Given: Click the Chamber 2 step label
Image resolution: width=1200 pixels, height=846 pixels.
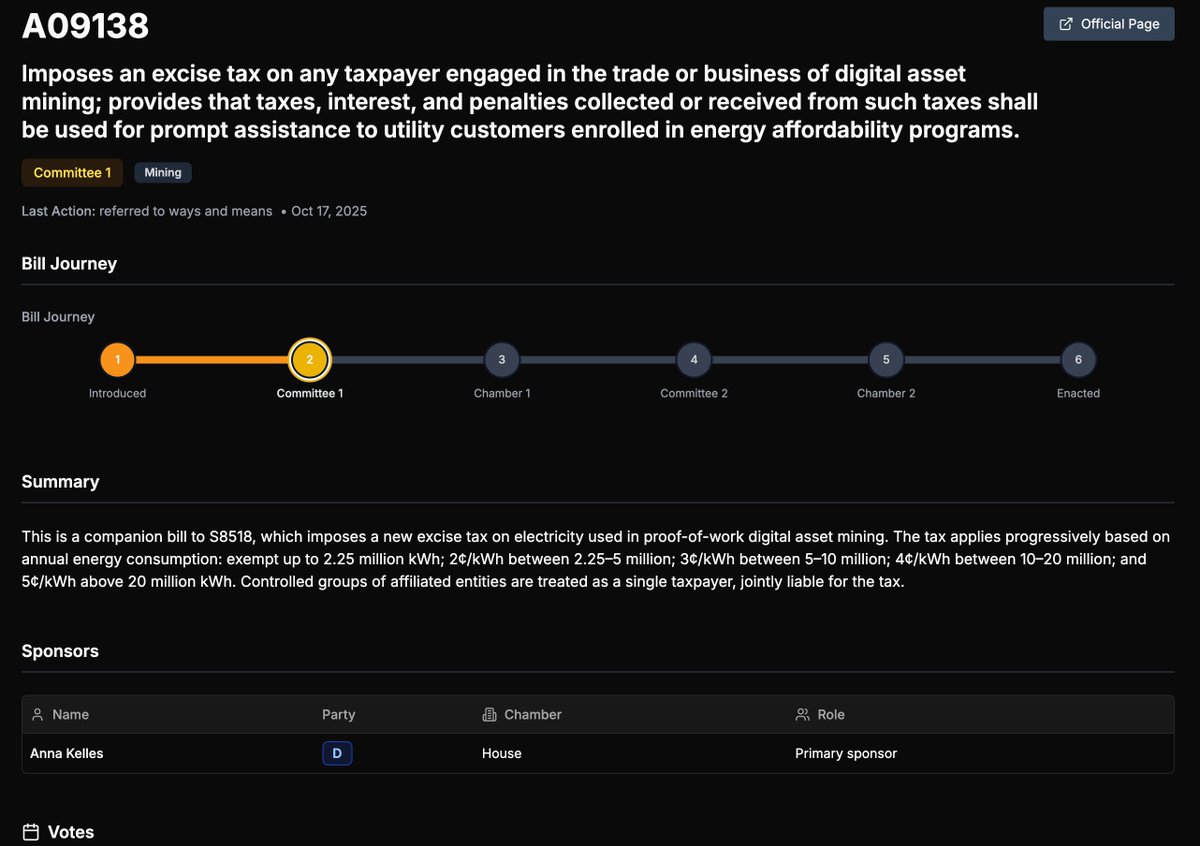Looking at the screenshot, I should tap(886, 393).
